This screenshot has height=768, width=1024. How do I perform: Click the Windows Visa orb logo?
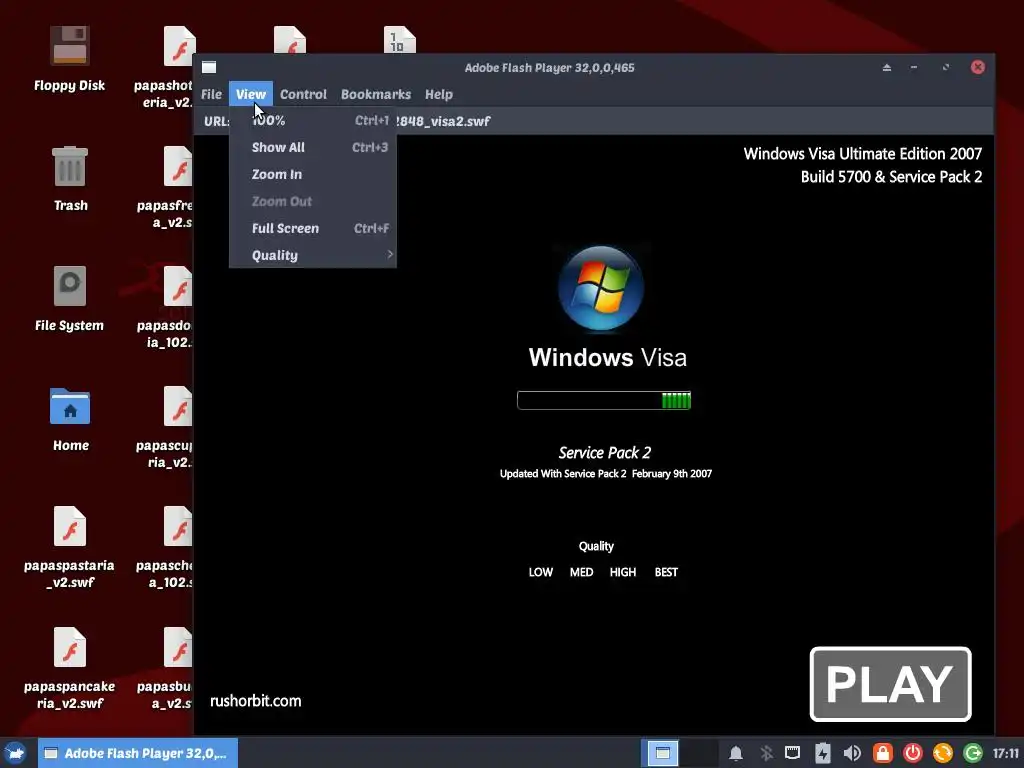point(601,288)
